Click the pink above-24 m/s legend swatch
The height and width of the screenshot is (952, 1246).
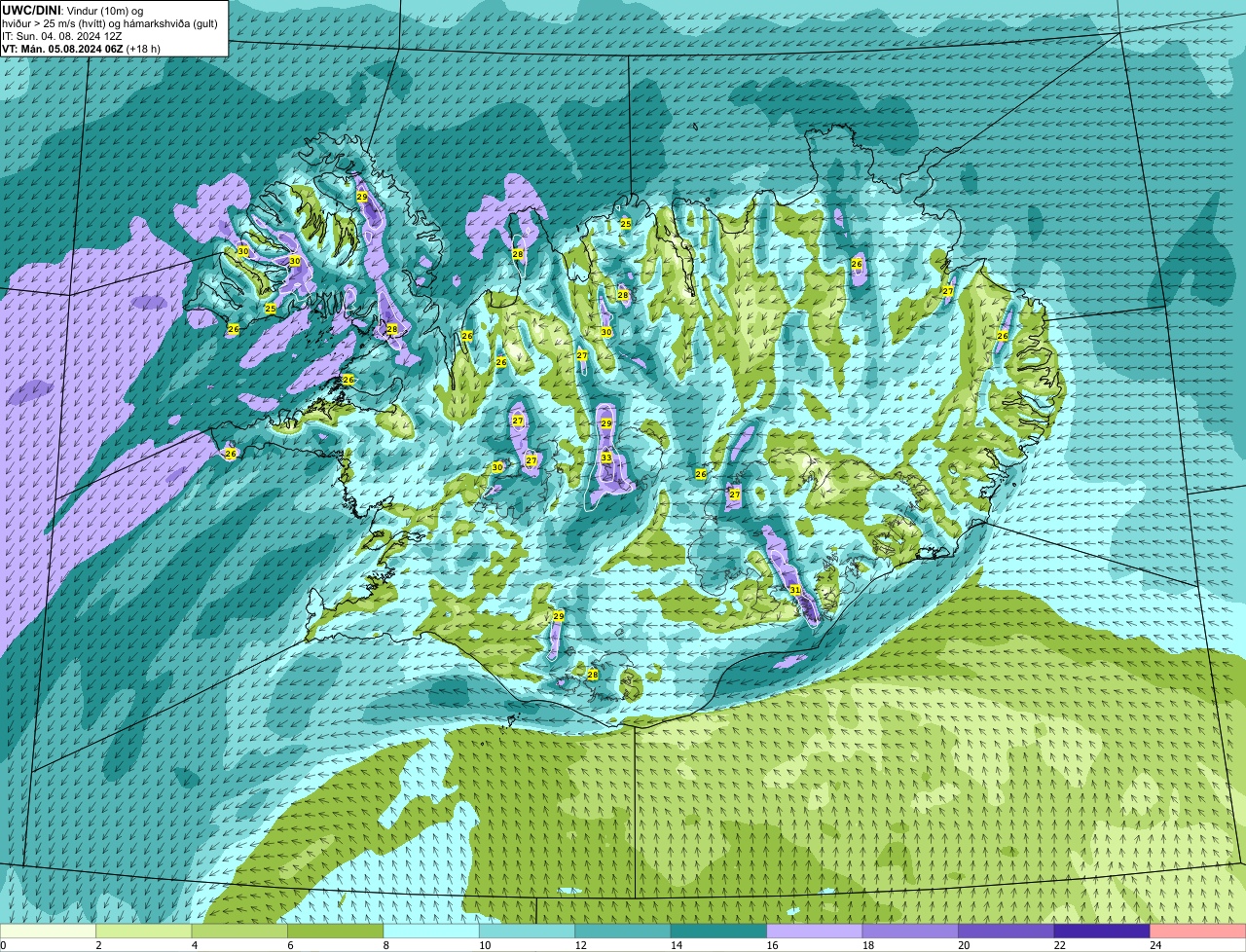pos(1198,932)
